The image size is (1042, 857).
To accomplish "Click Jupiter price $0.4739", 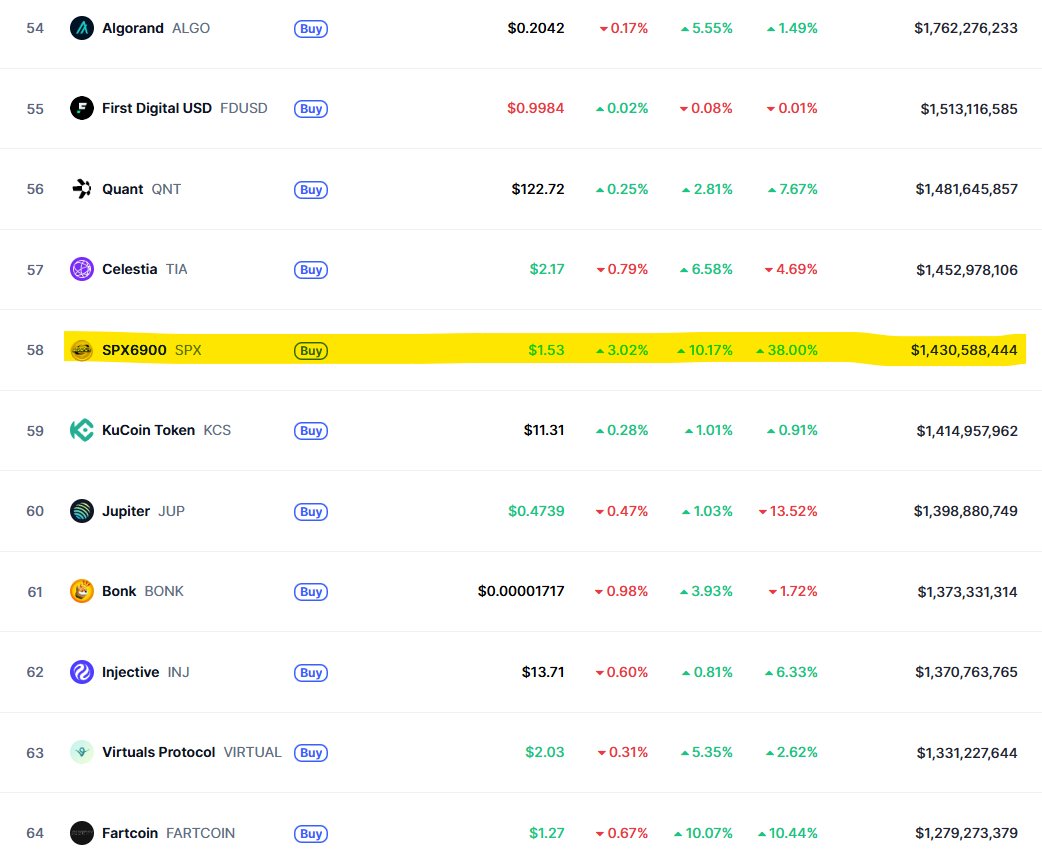I will (x=536, y=511).
